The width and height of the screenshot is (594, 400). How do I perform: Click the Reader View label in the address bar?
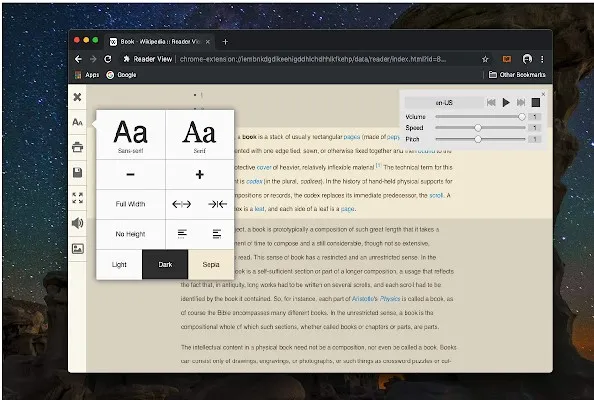click(x=153, y=59)
